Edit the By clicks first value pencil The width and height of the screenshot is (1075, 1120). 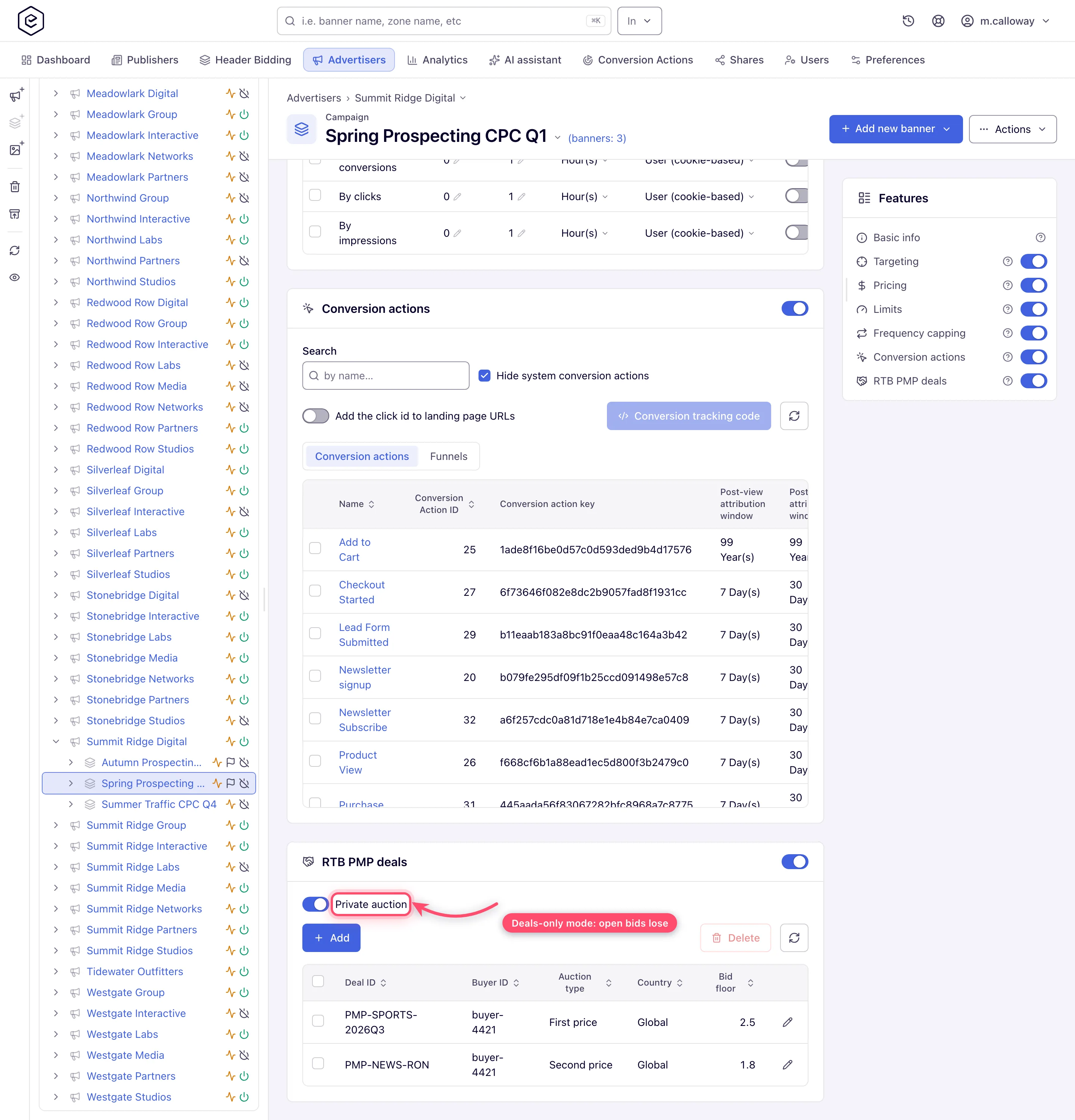[x=457, y=197]
